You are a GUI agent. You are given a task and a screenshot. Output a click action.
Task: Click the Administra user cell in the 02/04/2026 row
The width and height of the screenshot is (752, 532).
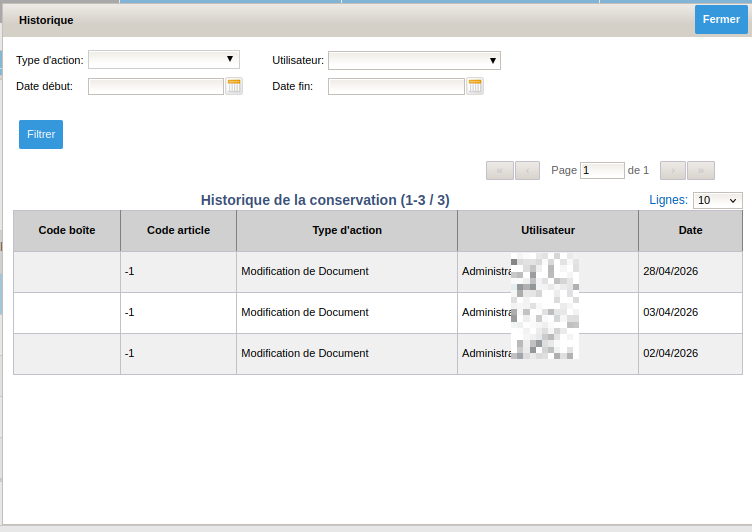(548, 354)
